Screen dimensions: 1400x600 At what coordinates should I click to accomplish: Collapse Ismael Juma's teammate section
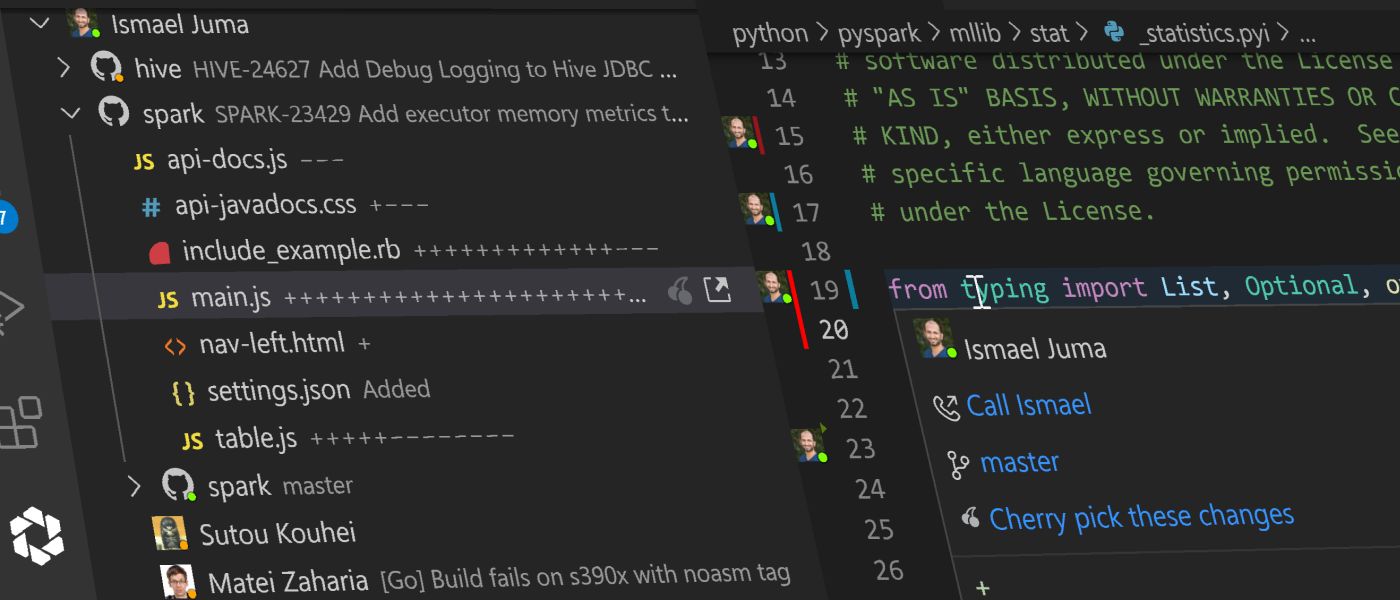(39, 23)
